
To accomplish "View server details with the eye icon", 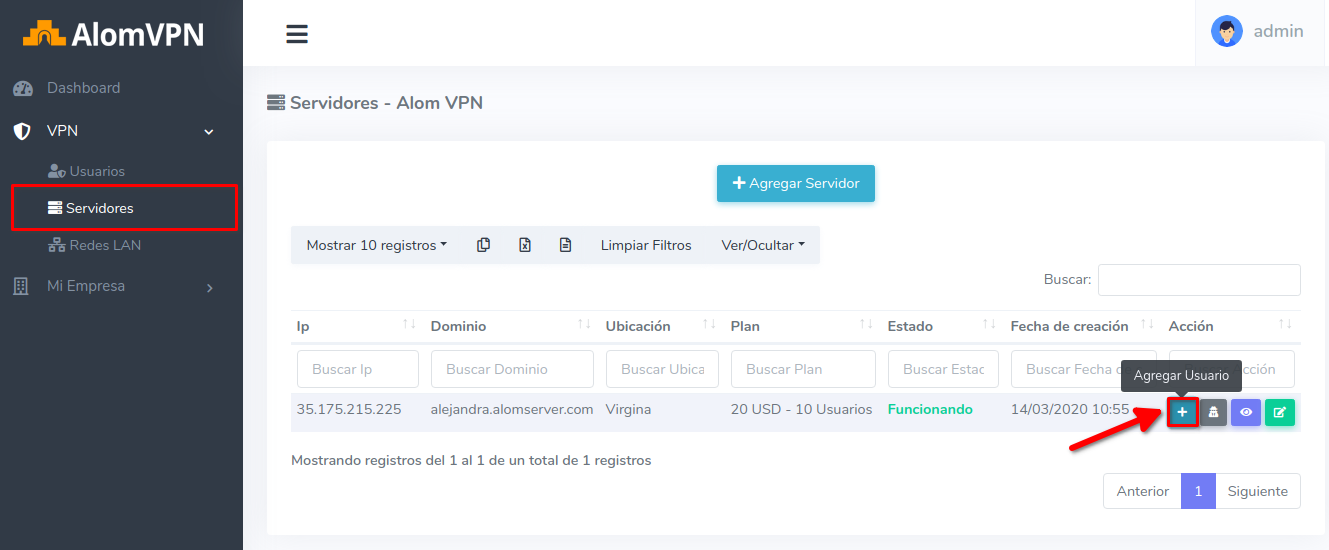I will tap(1246, 412).
